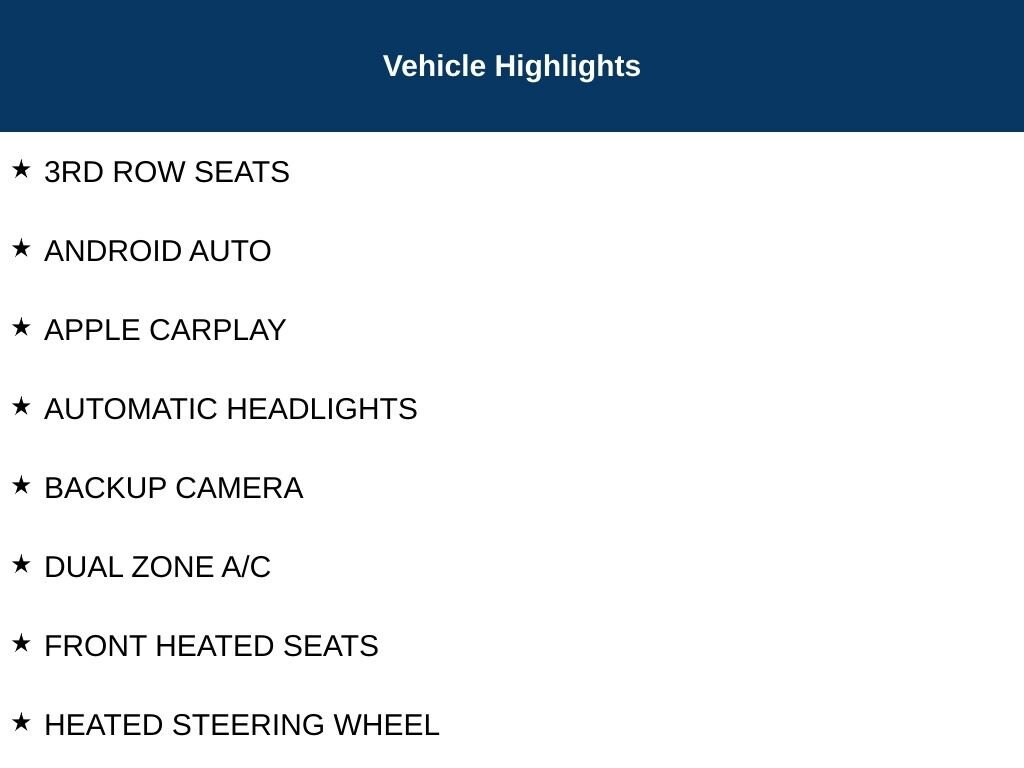Select the 3RD ROW SEATS highlight text

167,172
